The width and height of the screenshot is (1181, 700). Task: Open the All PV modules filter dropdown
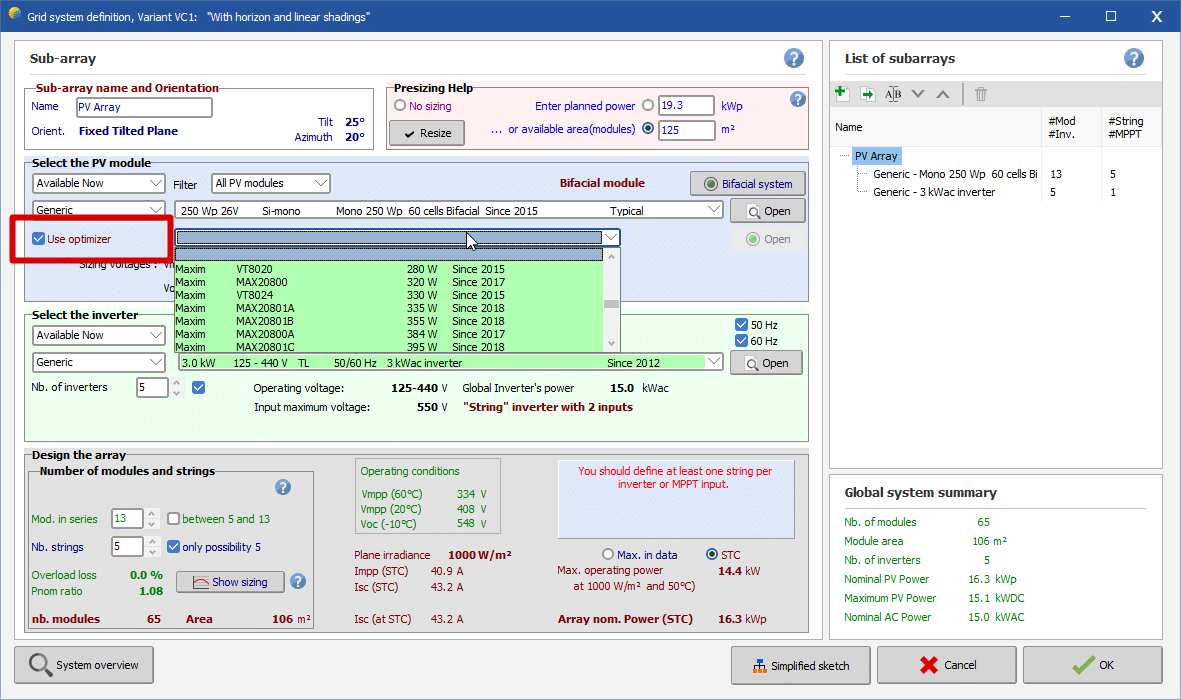(270, 183)
